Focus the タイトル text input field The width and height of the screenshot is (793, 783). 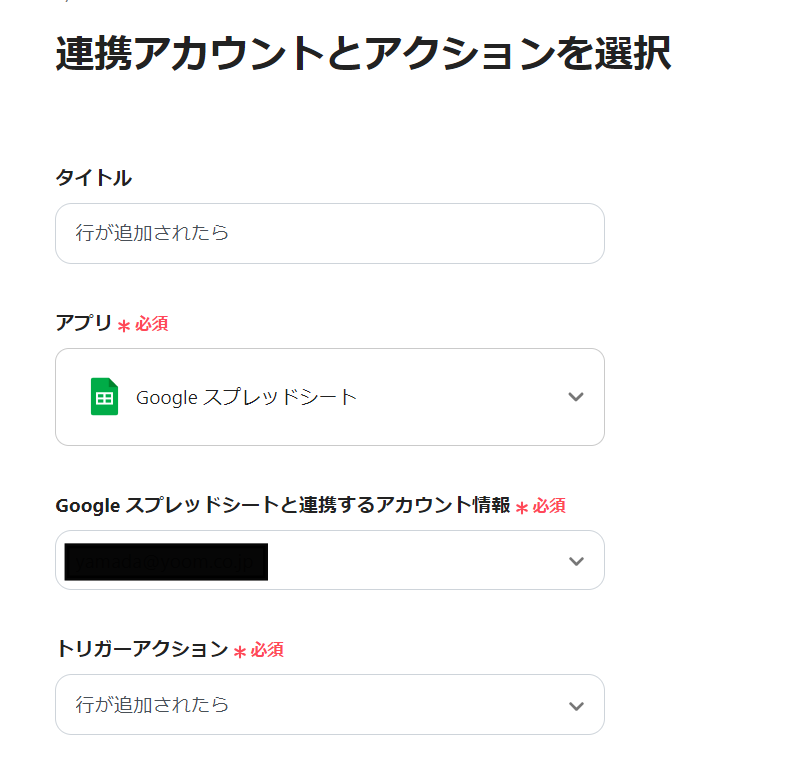329,234
